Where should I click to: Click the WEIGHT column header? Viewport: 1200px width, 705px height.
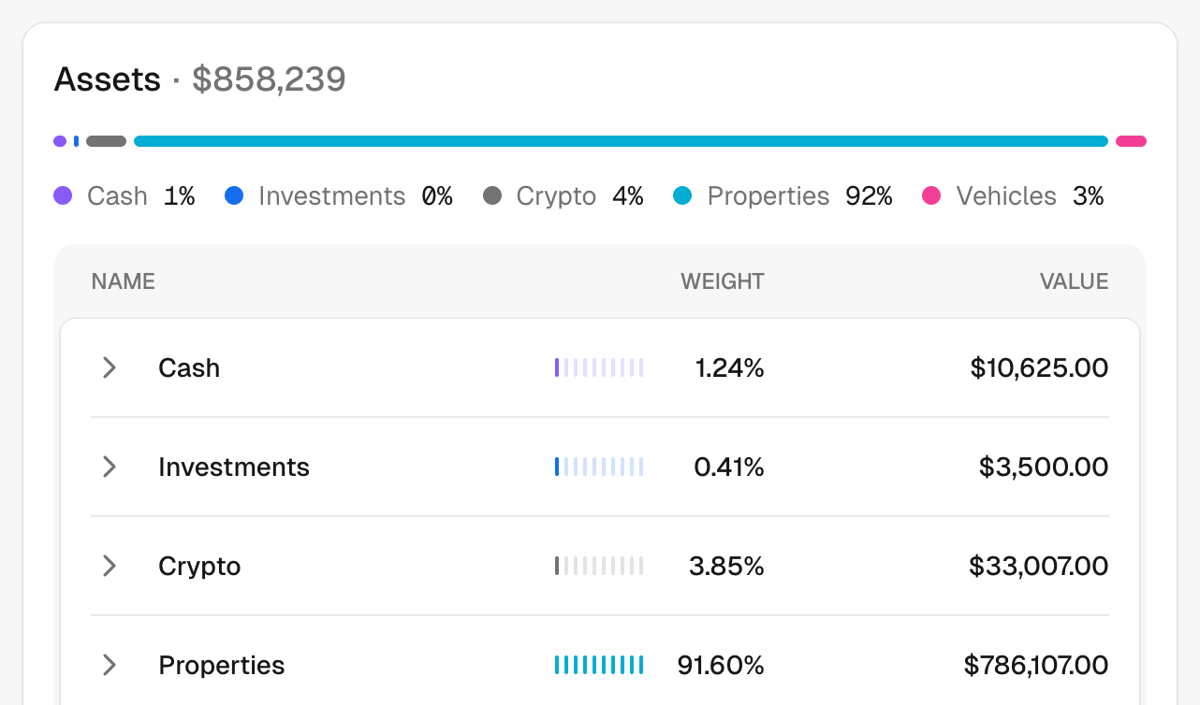[x=722, y=281]
